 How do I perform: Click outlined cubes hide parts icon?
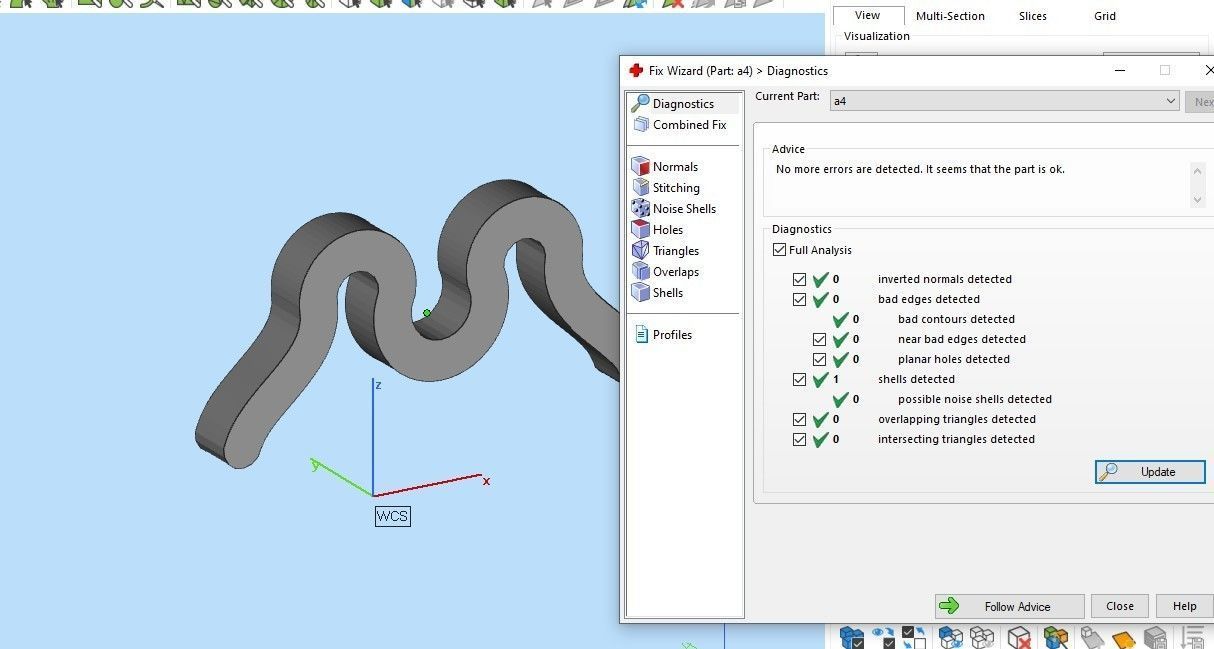[982, 637]
